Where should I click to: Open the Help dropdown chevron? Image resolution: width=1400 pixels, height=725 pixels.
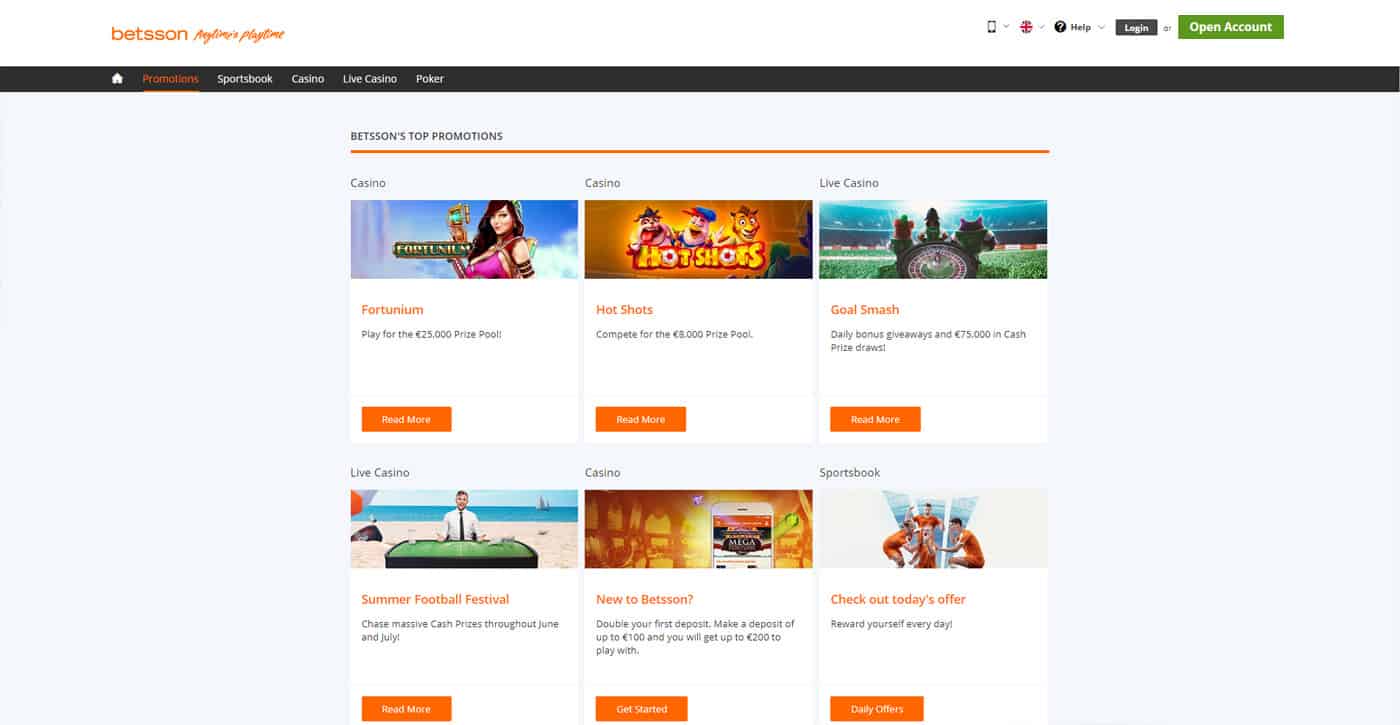(x=1101, y=27)
